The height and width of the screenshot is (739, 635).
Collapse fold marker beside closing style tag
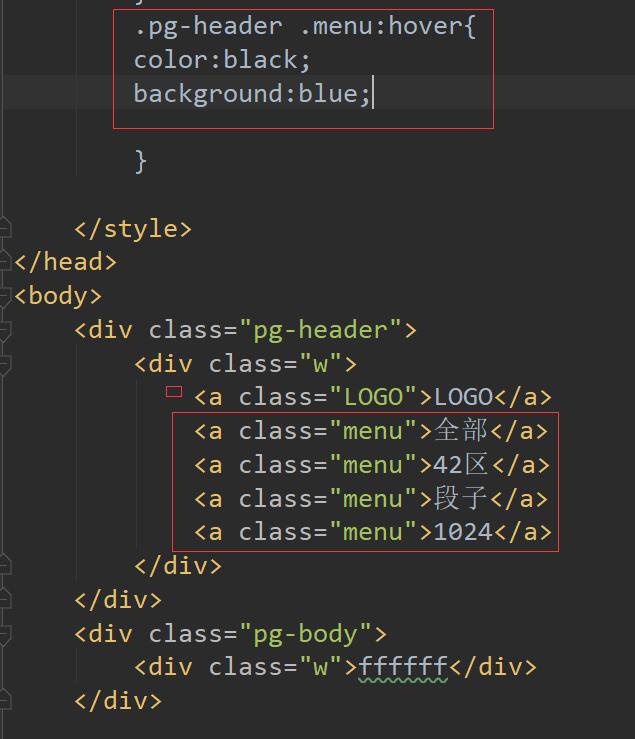pyautogui.click(x=5, y=229)
